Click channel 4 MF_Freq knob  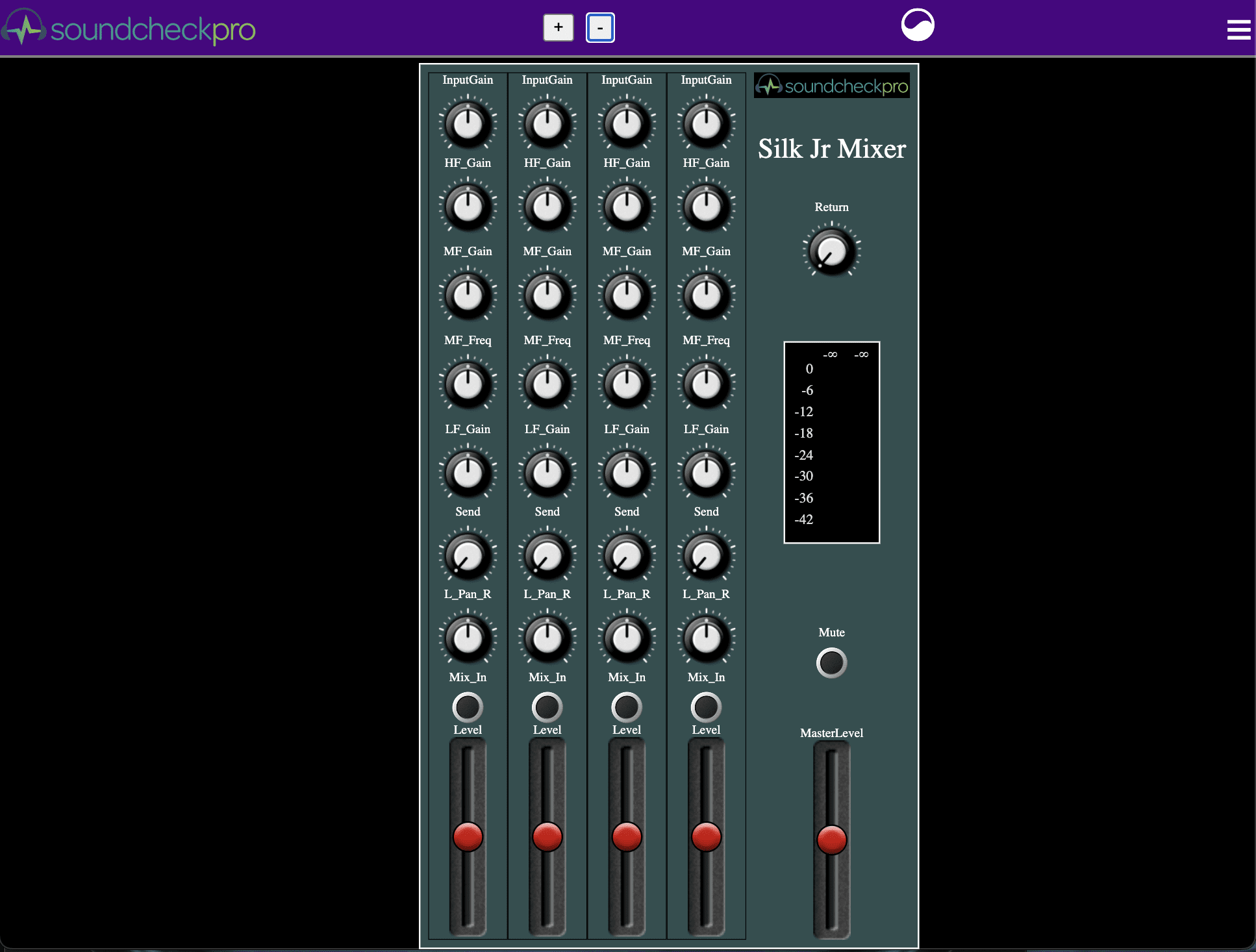pos(707,384)
